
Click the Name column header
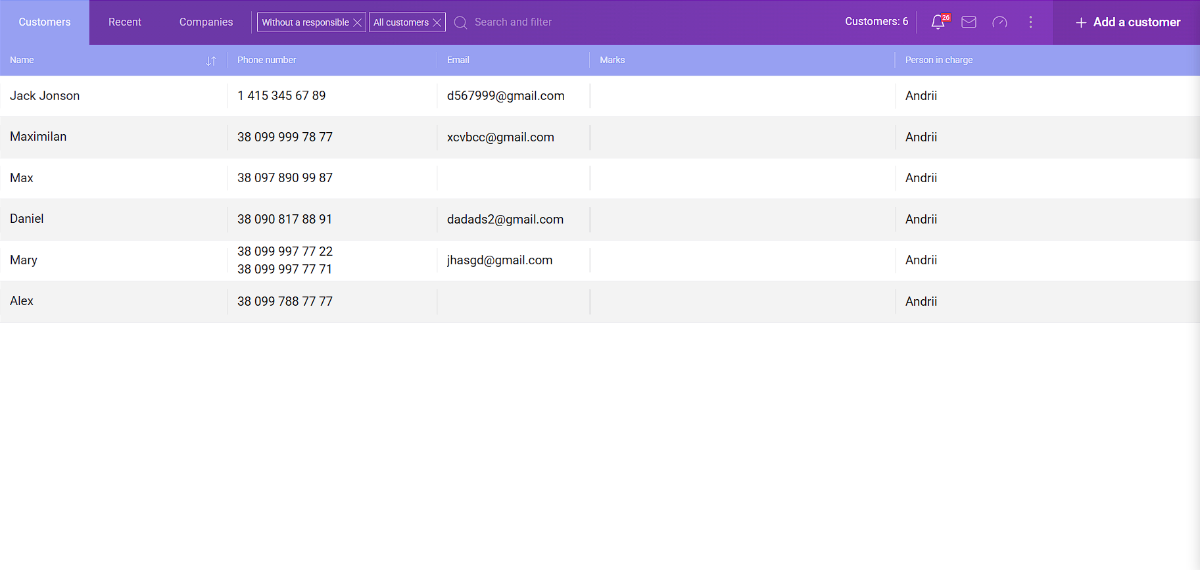pos(22,60)
